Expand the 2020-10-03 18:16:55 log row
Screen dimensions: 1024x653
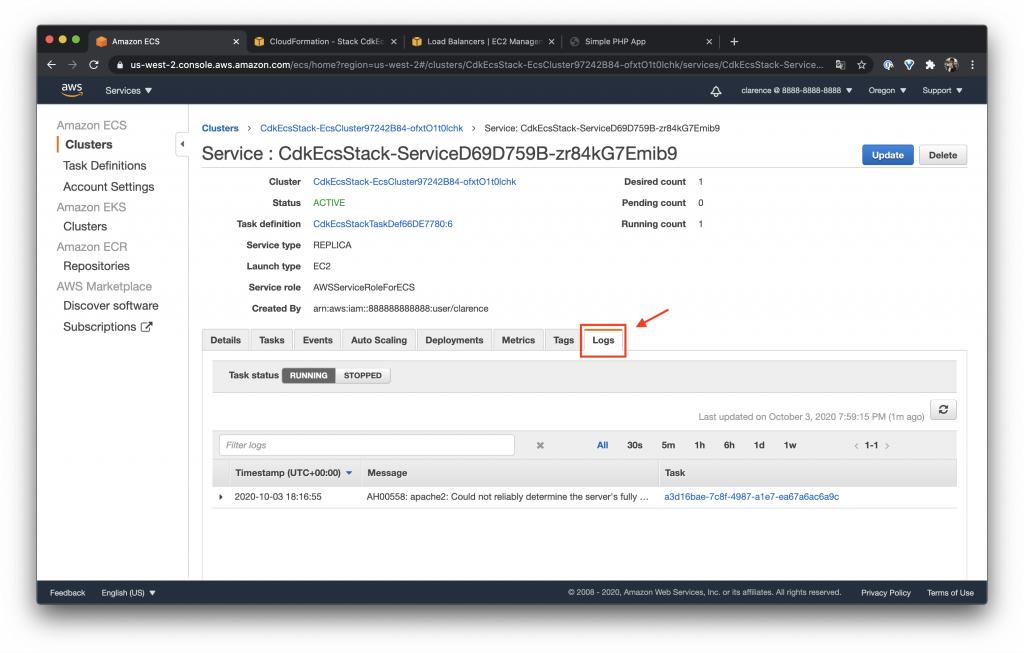pos(221,497)
